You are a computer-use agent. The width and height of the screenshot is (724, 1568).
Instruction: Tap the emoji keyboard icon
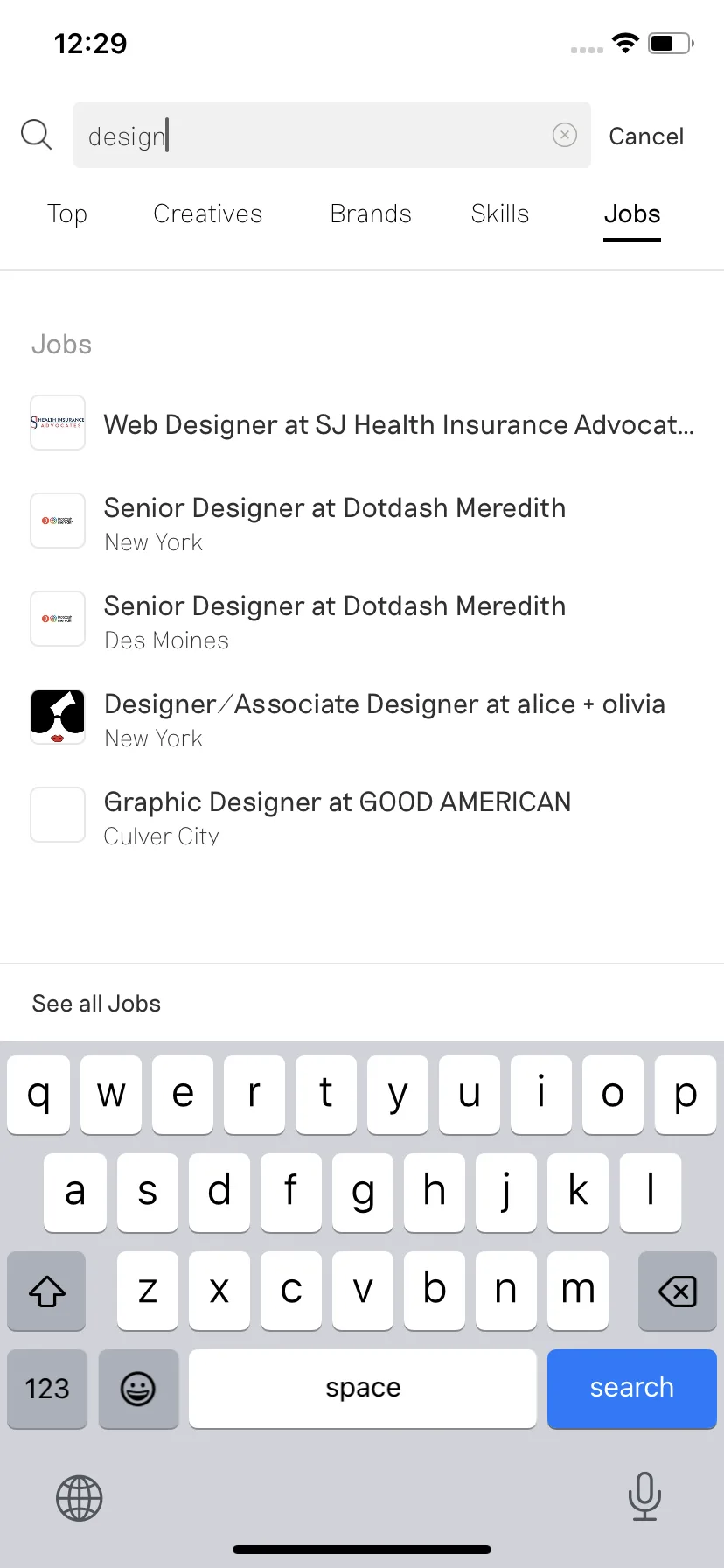click(x=138, y=1389)
